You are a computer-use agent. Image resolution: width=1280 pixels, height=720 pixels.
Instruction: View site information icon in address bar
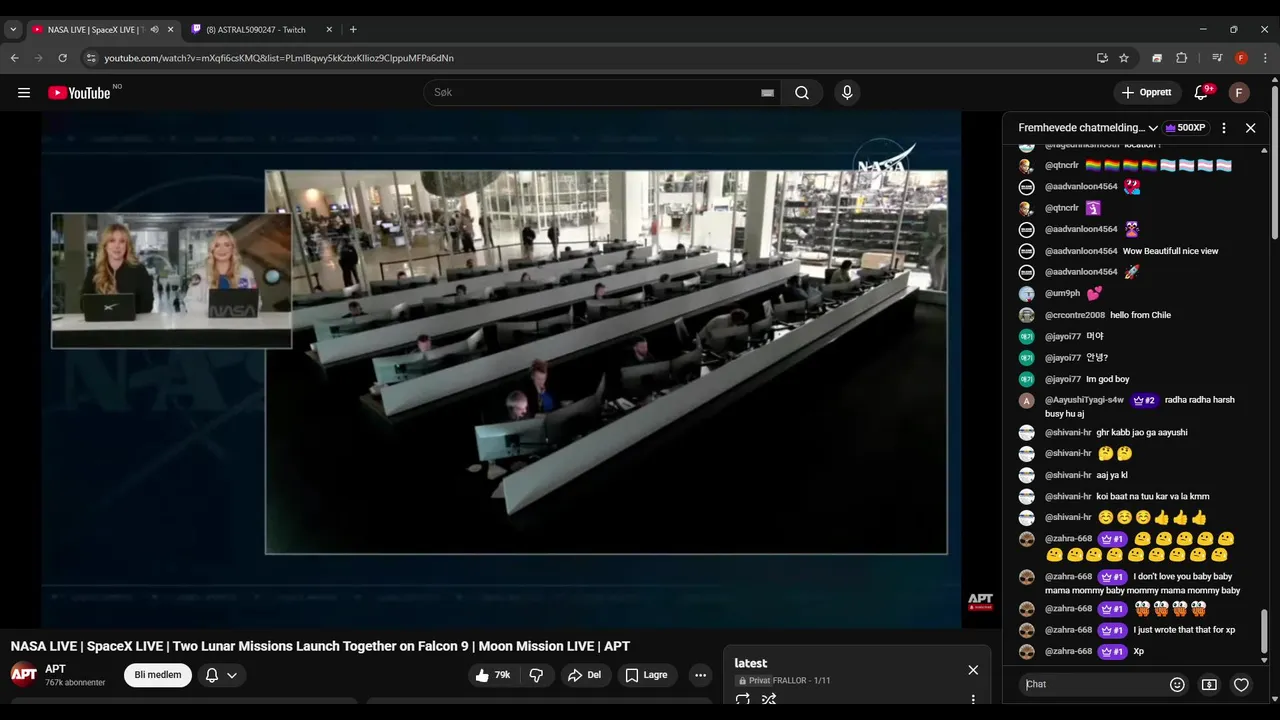[91, 58]
